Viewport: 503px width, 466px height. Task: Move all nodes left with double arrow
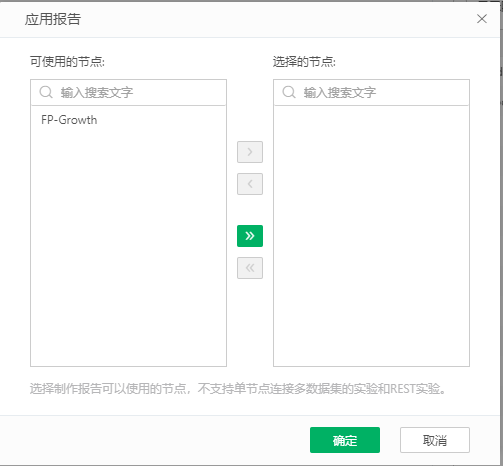[250, 268]
